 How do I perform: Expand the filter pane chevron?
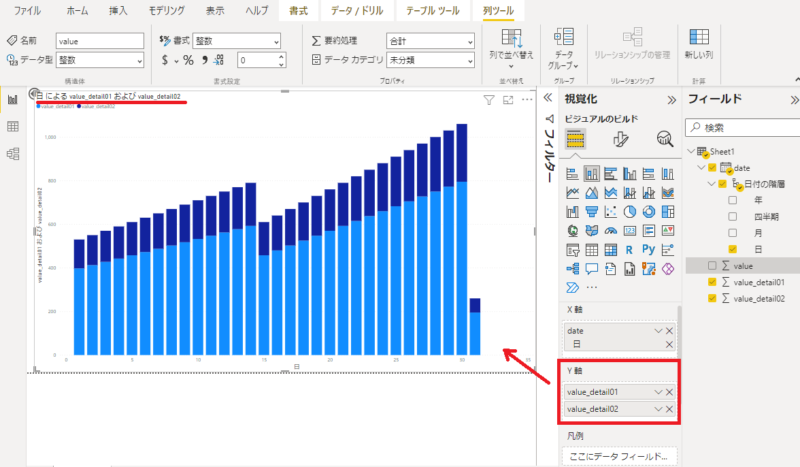548,98
